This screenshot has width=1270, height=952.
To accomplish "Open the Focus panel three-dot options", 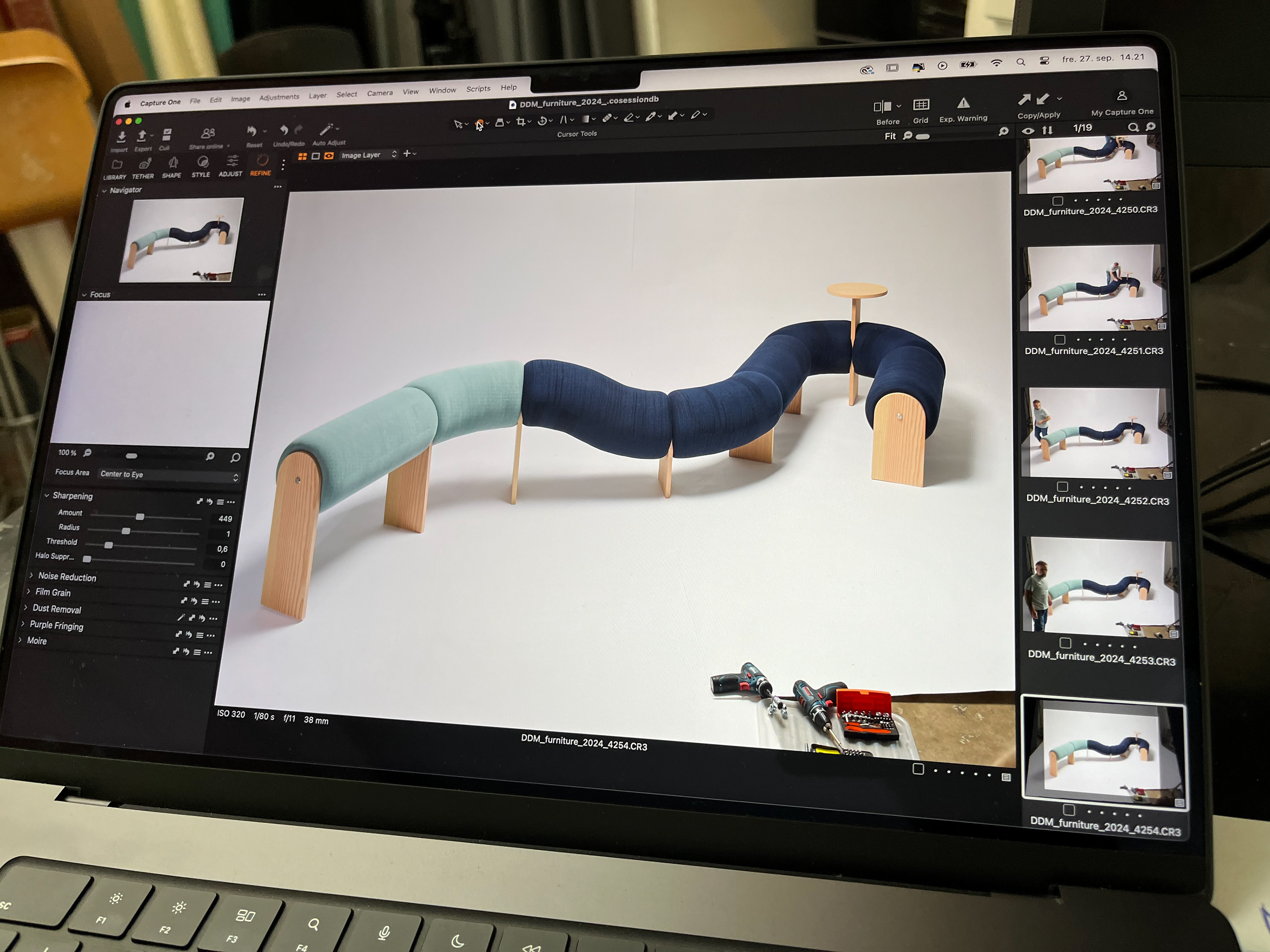I will (x=262, y=295).
